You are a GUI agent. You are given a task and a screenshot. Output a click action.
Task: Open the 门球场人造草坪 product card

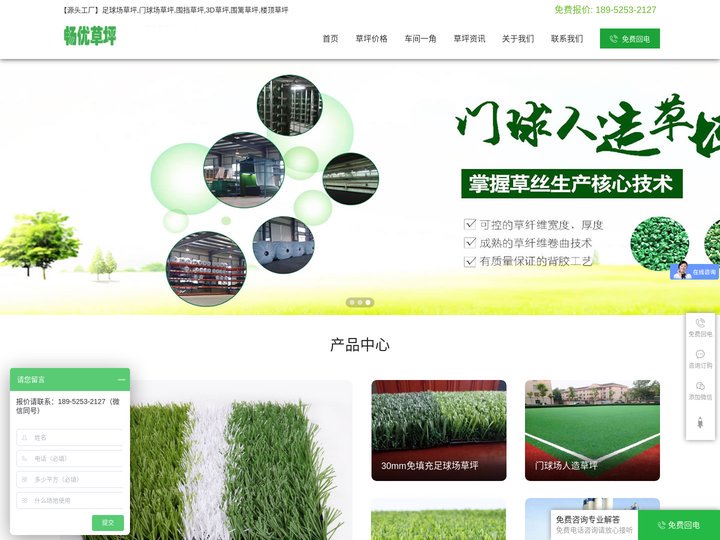click(x=592, y=430)
